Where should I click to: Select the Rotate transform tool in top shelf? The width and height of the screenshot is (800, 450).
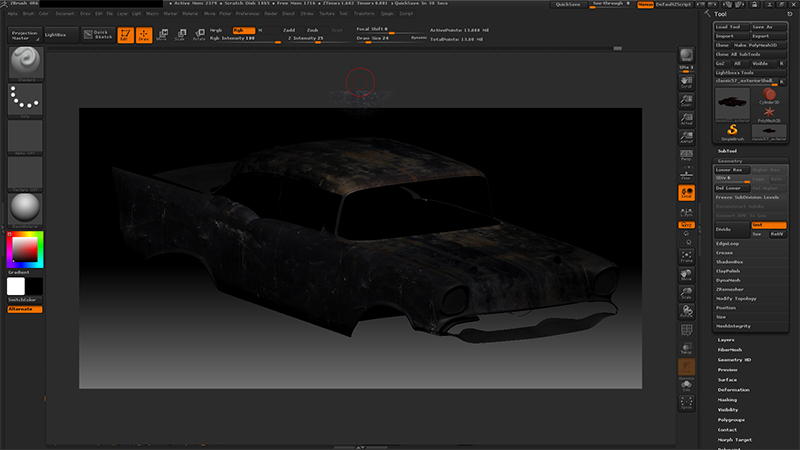[199, 35]
